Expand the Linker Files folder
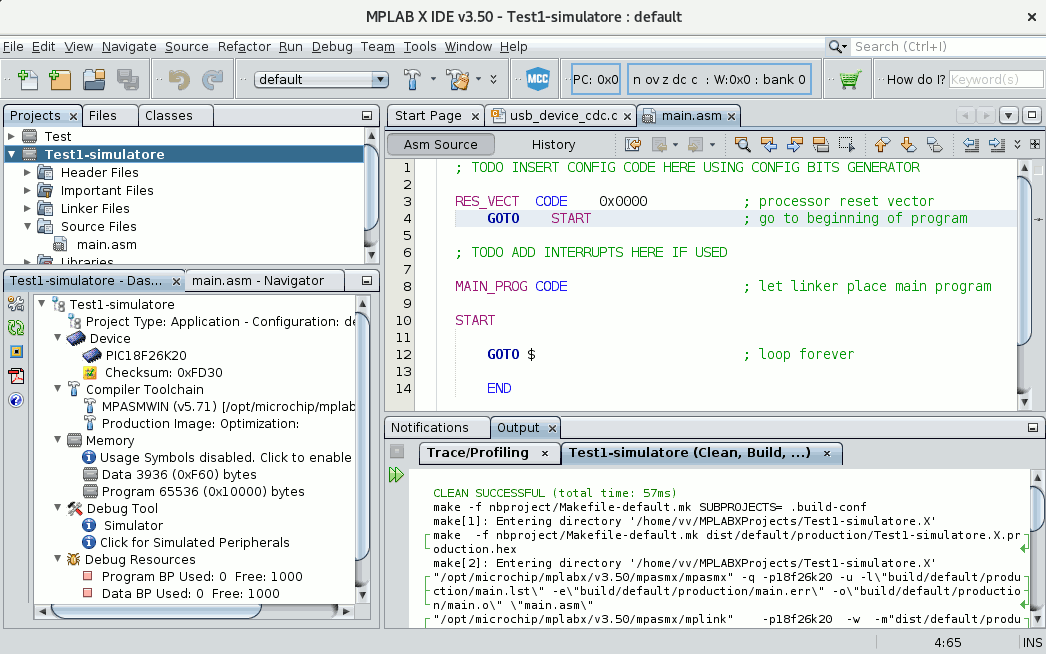This screenshot has height=654, width=1046. [27, 208]
